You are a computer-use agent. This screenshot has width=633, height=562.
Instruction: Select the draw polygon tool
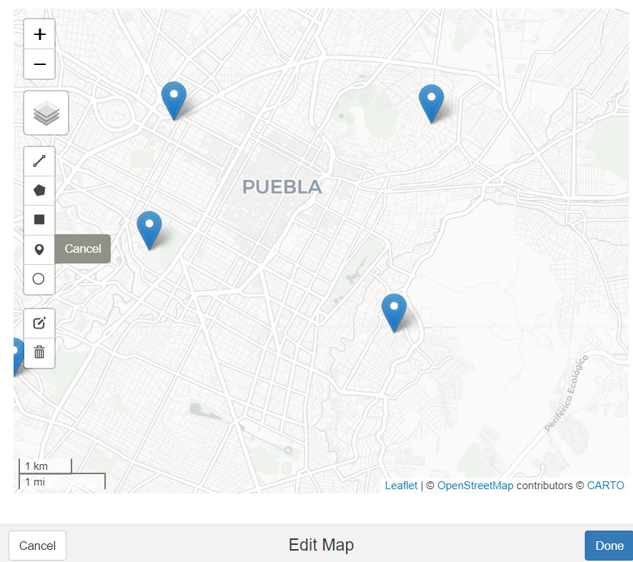[39, 190]
